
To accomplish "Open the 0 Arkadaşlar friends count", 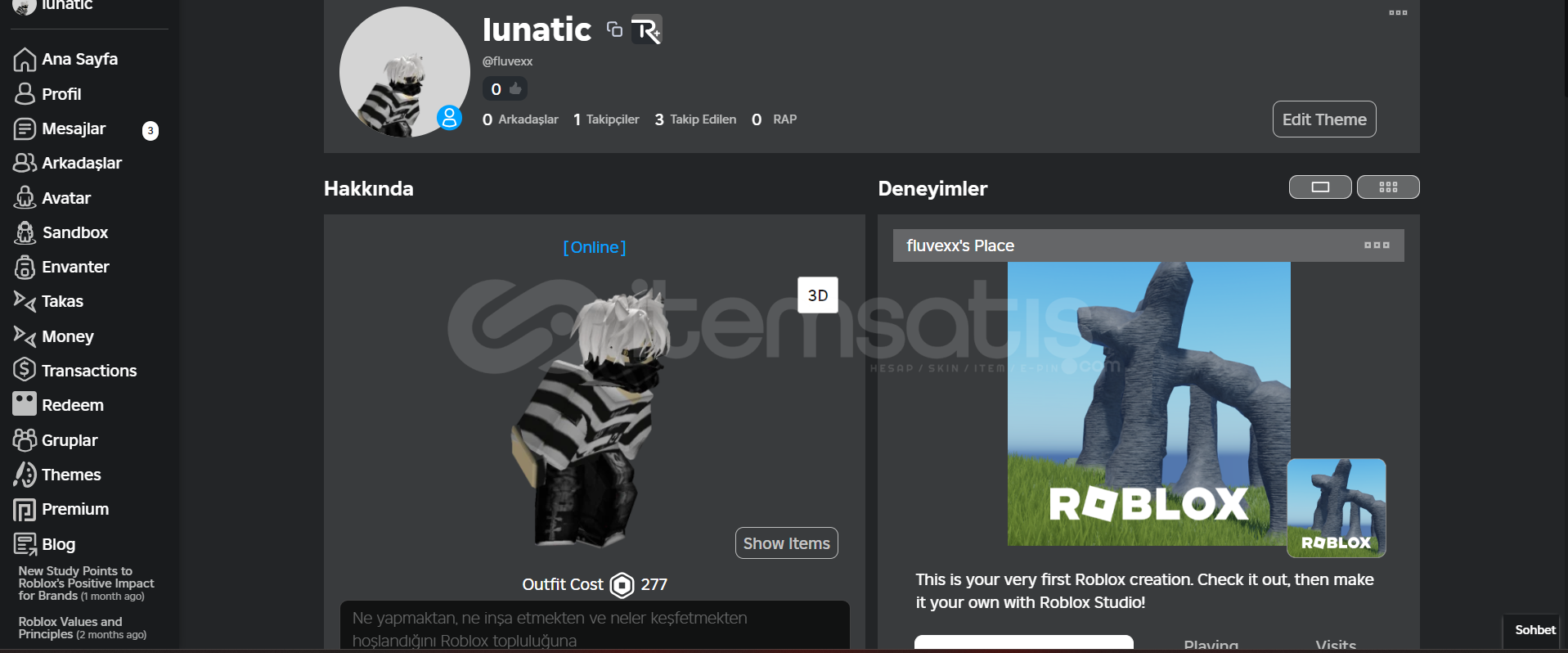I will click(520, 119).
